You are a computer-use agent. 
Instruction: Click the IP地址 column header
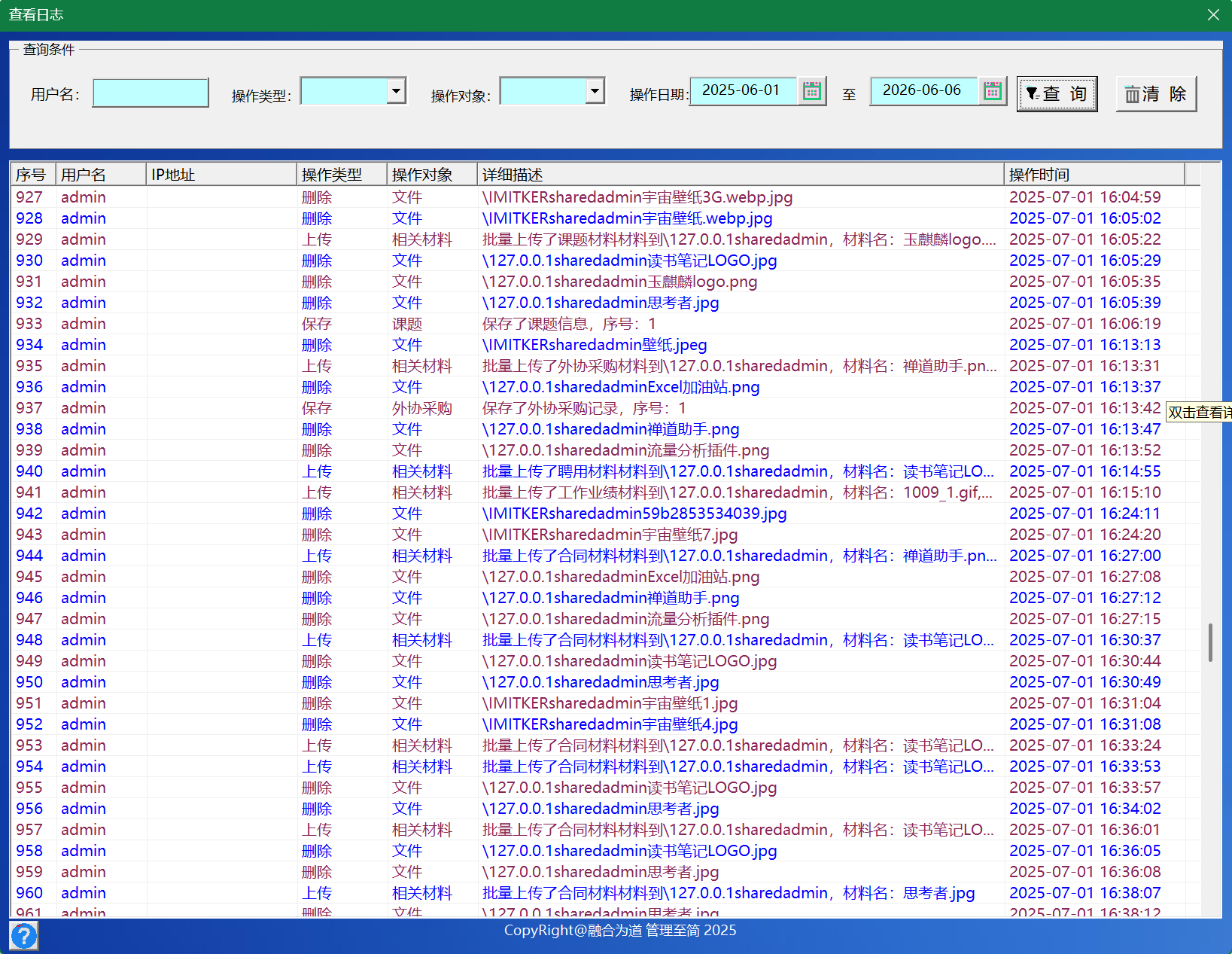[221, 175]
